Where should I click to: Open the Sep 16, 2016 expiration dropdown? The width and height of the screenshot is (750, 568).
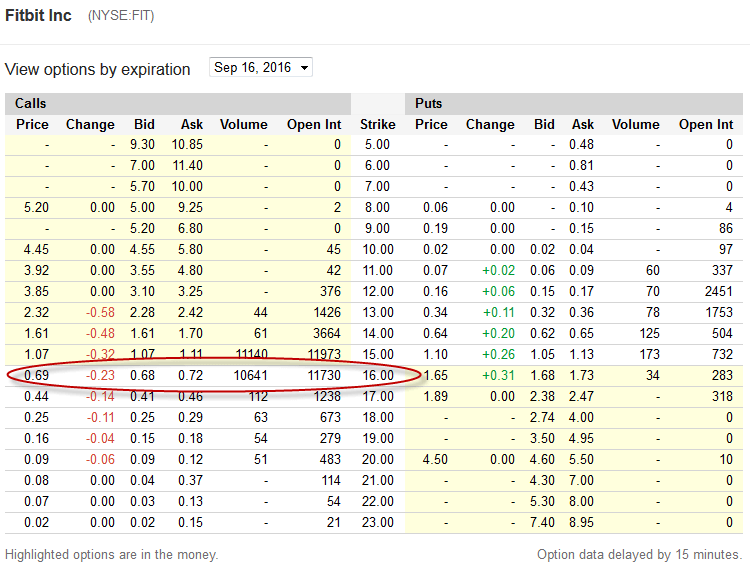[261, 67]
